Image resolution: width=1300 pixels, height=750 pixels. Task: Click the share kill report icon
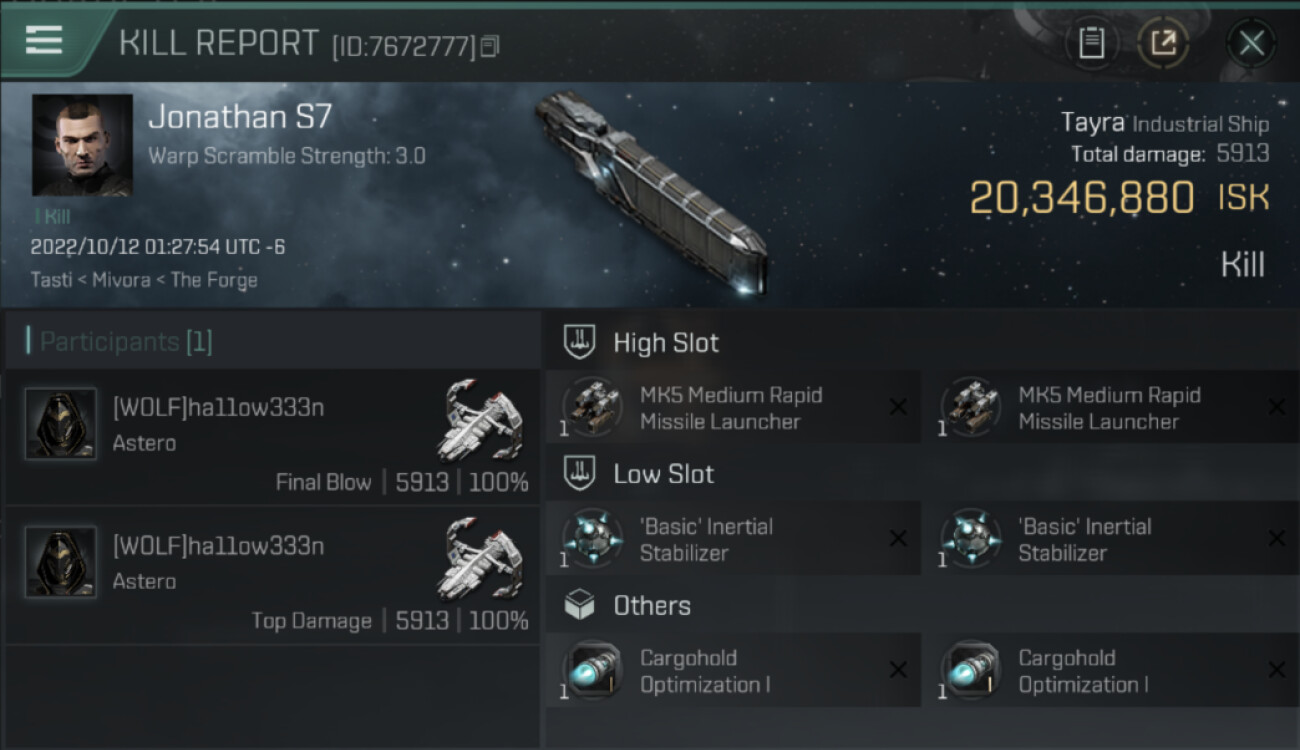pos(1163,43)
